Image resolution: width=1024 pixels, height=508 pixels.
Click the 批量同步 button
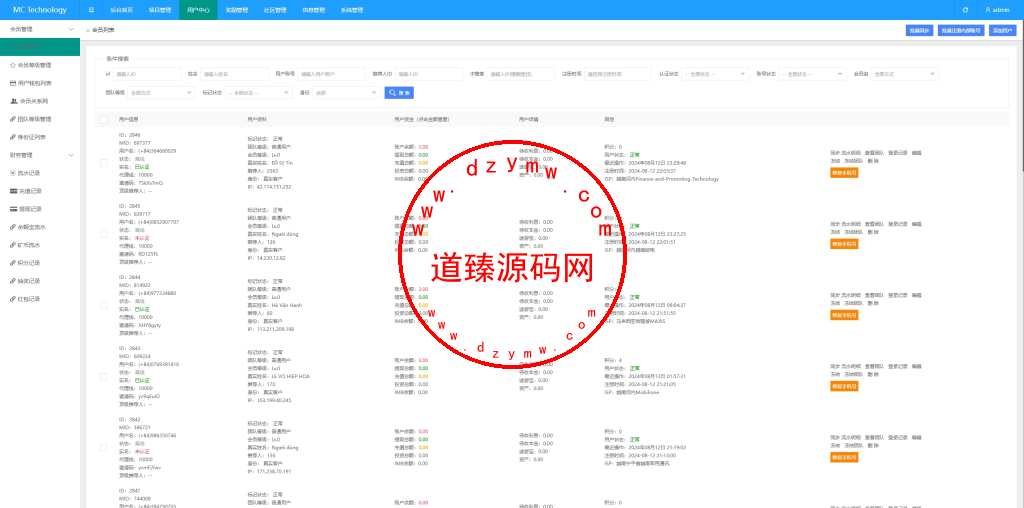pyautogui.click(x=920, y=30)
